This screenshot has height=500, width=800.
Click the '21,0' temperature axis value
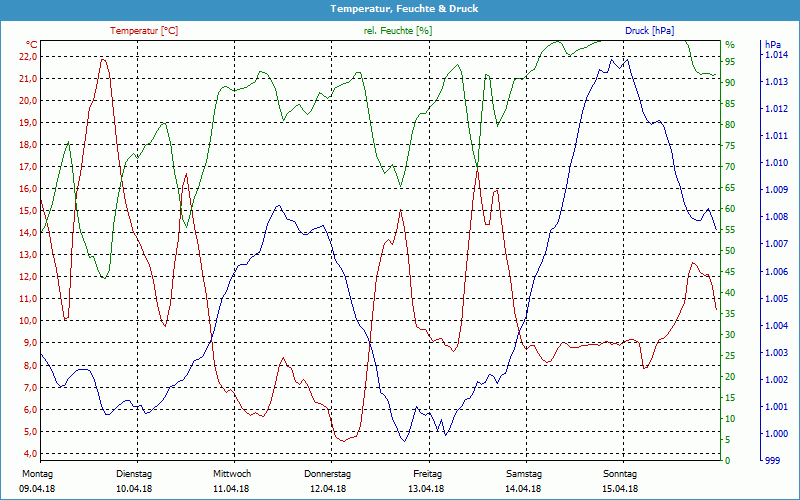[28, 79]
